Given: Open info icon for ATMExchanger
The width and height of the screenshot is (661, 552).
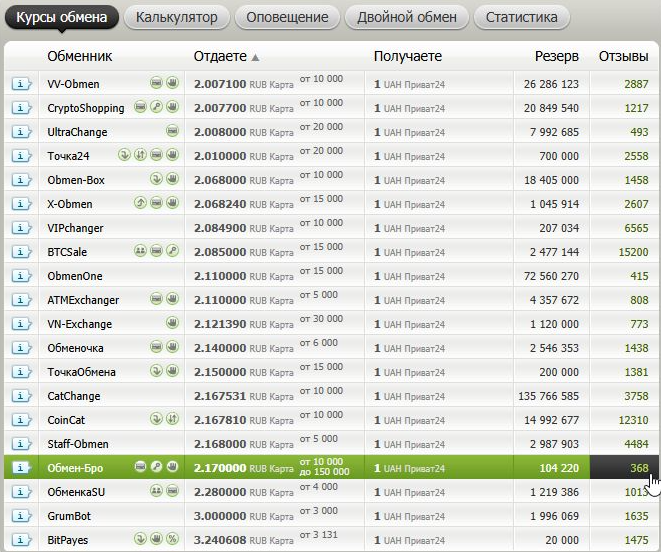Looking at the screenshot, I should coord(21,300).
